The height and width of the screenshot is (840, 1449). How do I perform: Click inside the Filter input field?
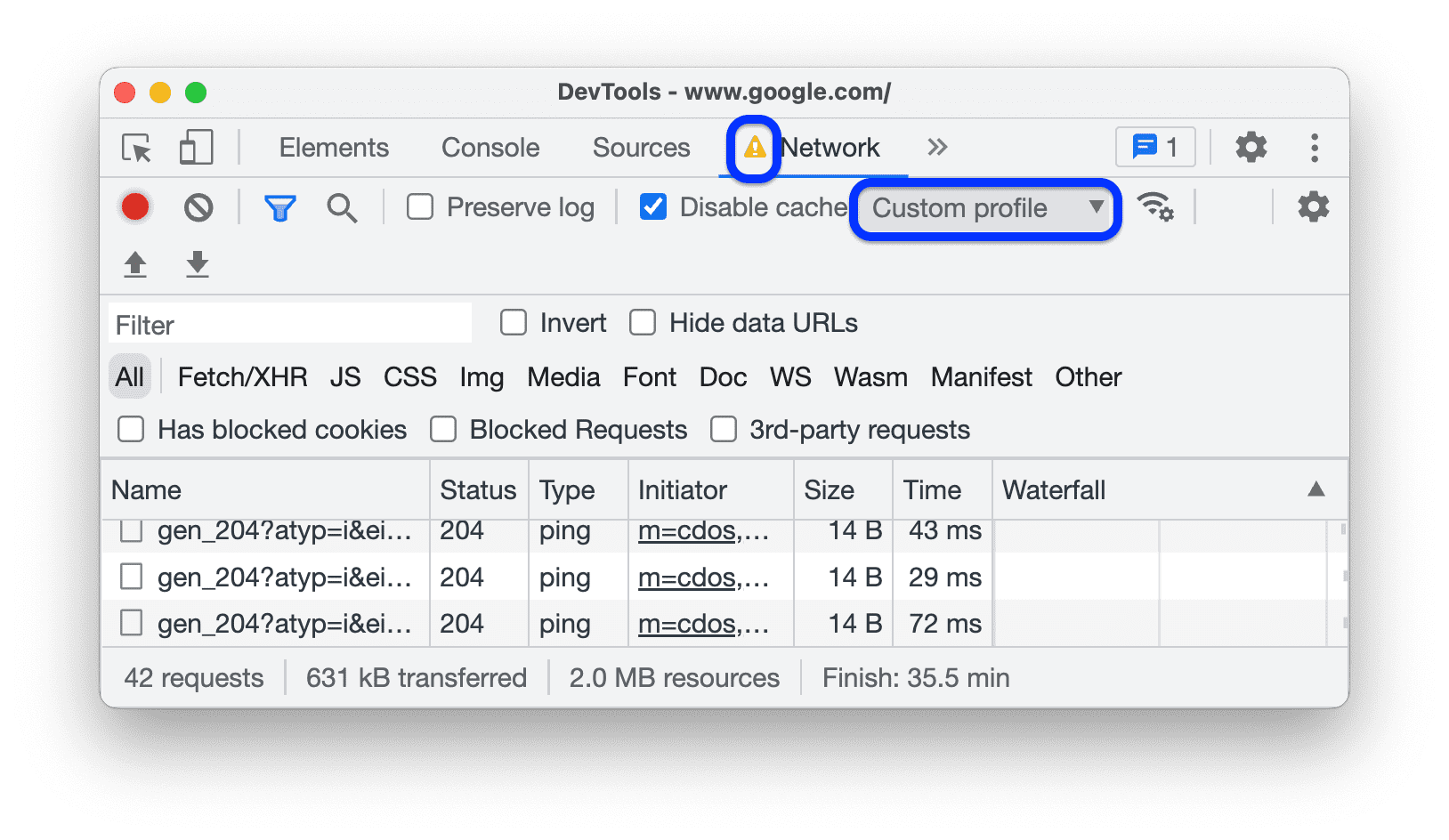coord(289,323)
